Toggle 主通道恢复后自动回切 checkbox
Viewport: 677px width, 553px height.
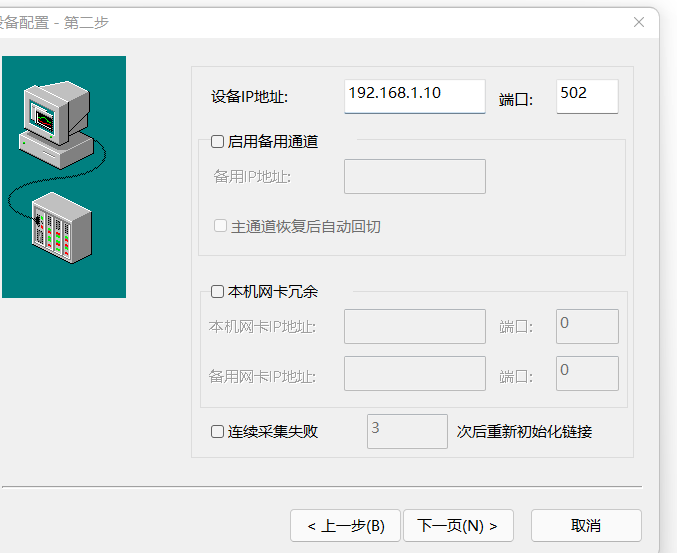tap(220, 226)
